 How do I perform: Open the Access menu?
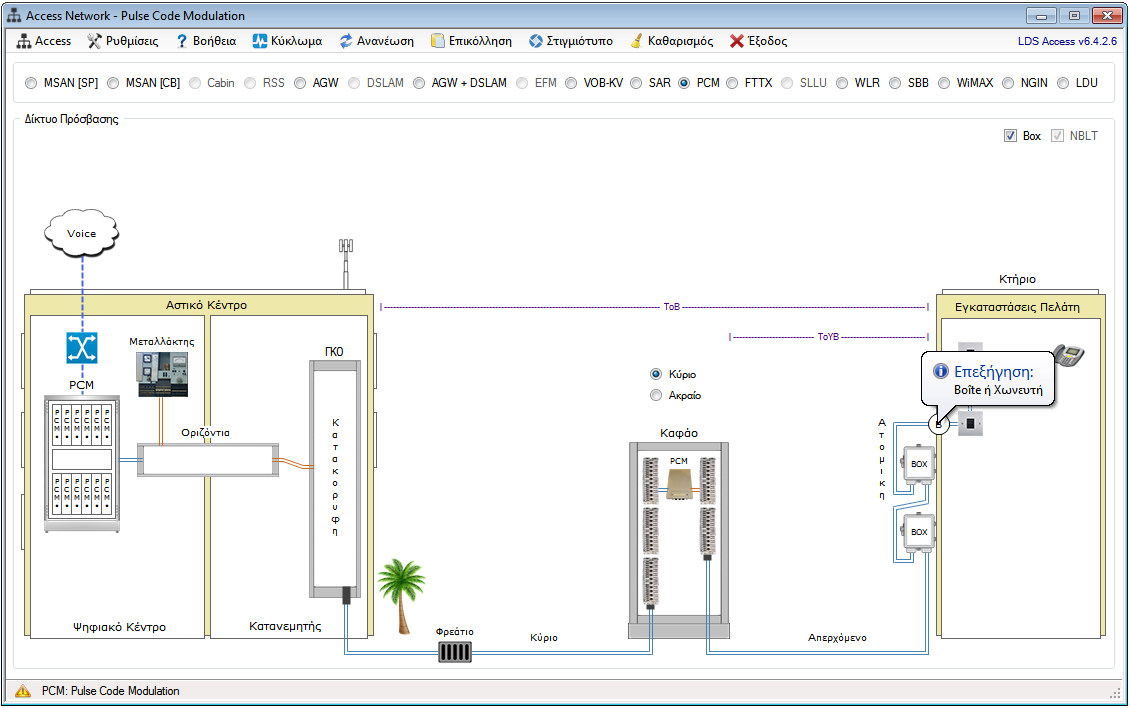(x=44, y=41)
